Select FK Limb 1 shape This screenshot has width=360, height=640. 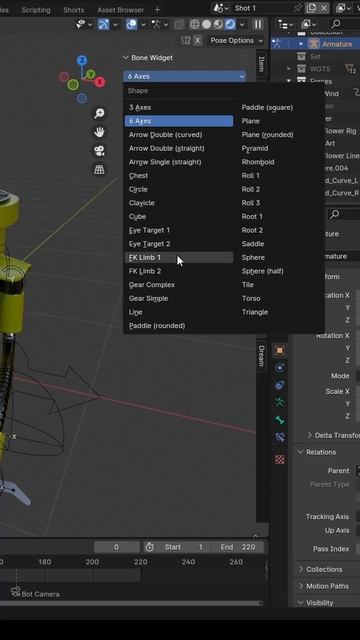click(179, 258)
